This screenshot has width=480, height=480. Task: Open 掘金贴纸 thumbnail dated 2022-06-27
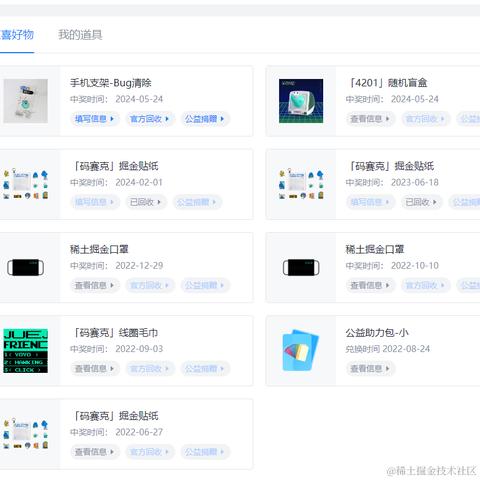pos(26,434)
